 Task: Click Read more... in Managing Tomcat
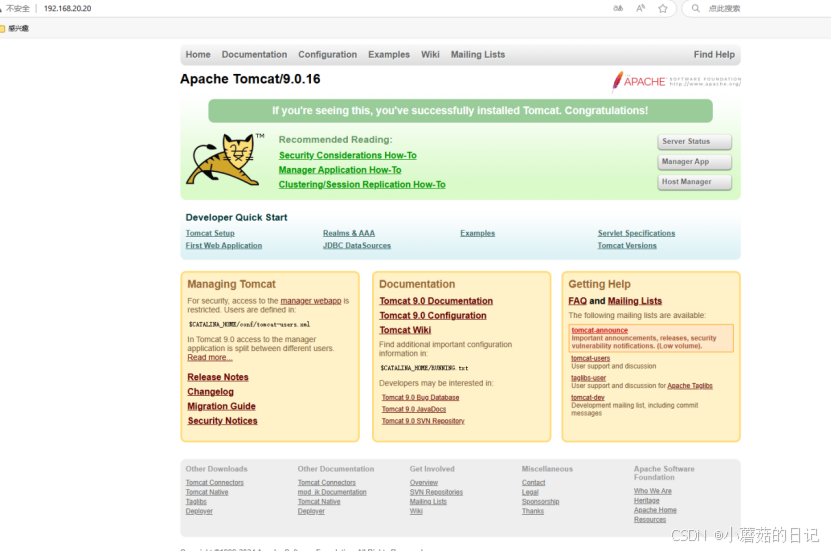210,358
